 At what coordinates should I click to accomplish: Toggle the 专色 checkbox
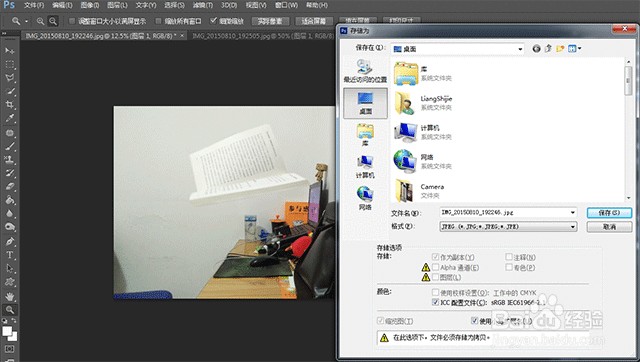(509, 267)
